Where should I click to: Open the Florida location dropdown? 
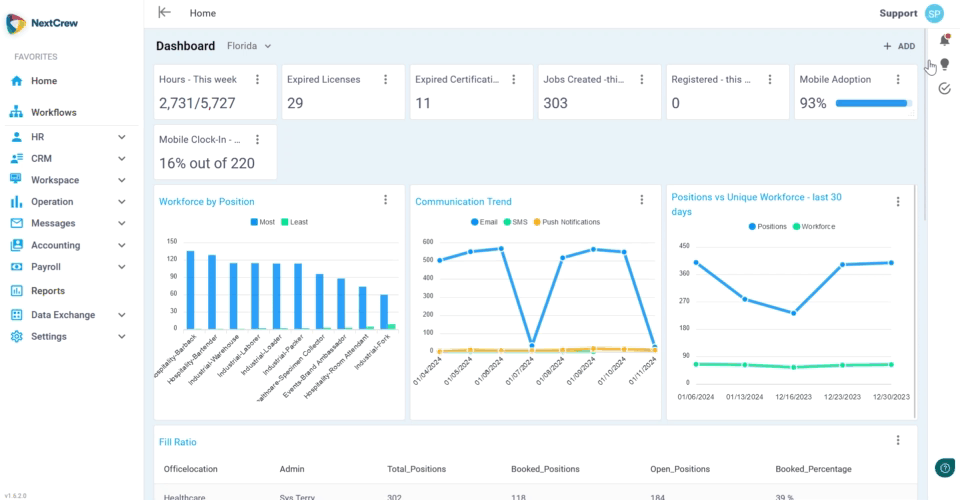point(249,46)
